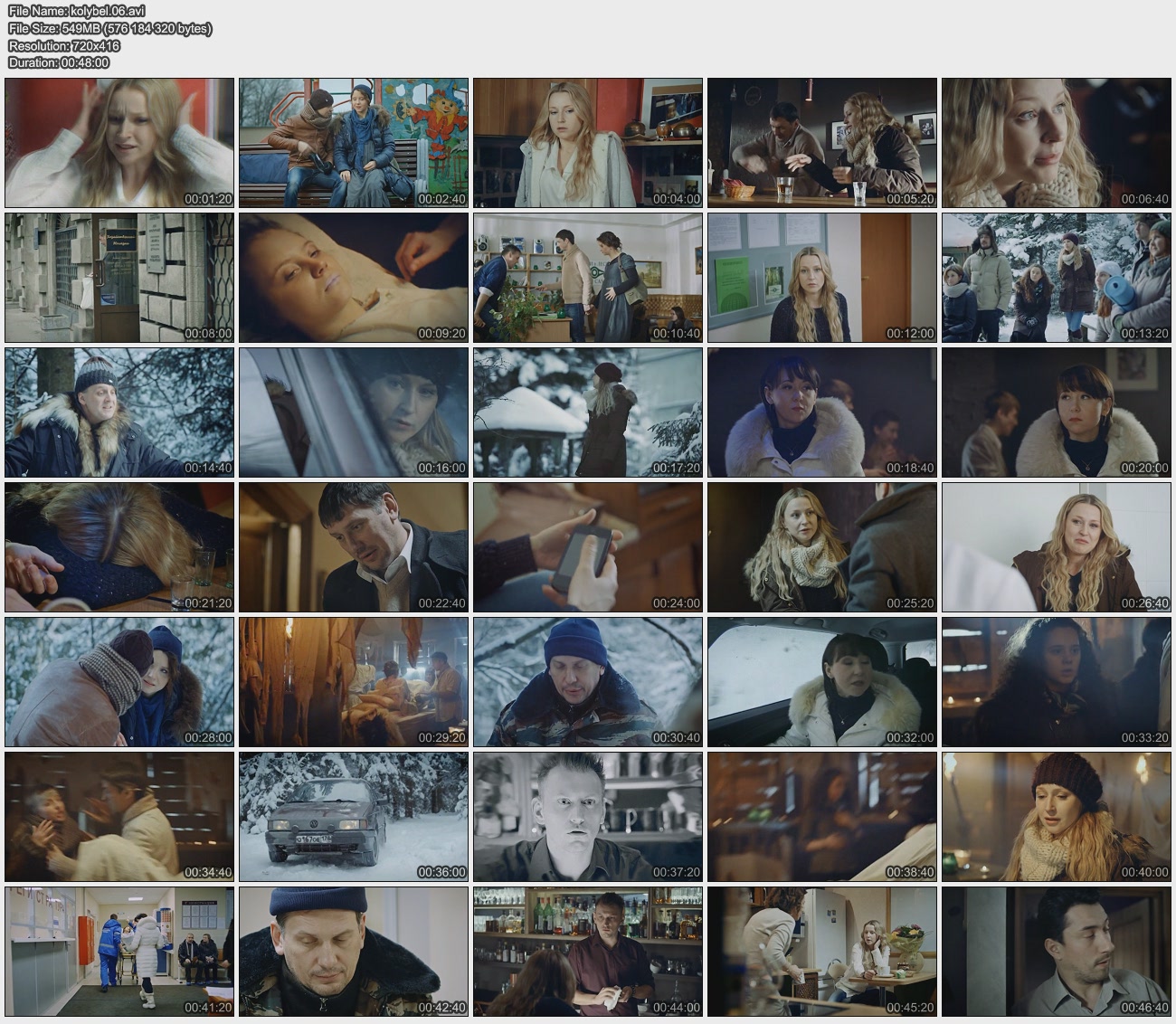The height and width of the screenshot is (1024, 1176).
Task: Select the thumbnail timestamped 00:20:00
Action: point(1056,412)
